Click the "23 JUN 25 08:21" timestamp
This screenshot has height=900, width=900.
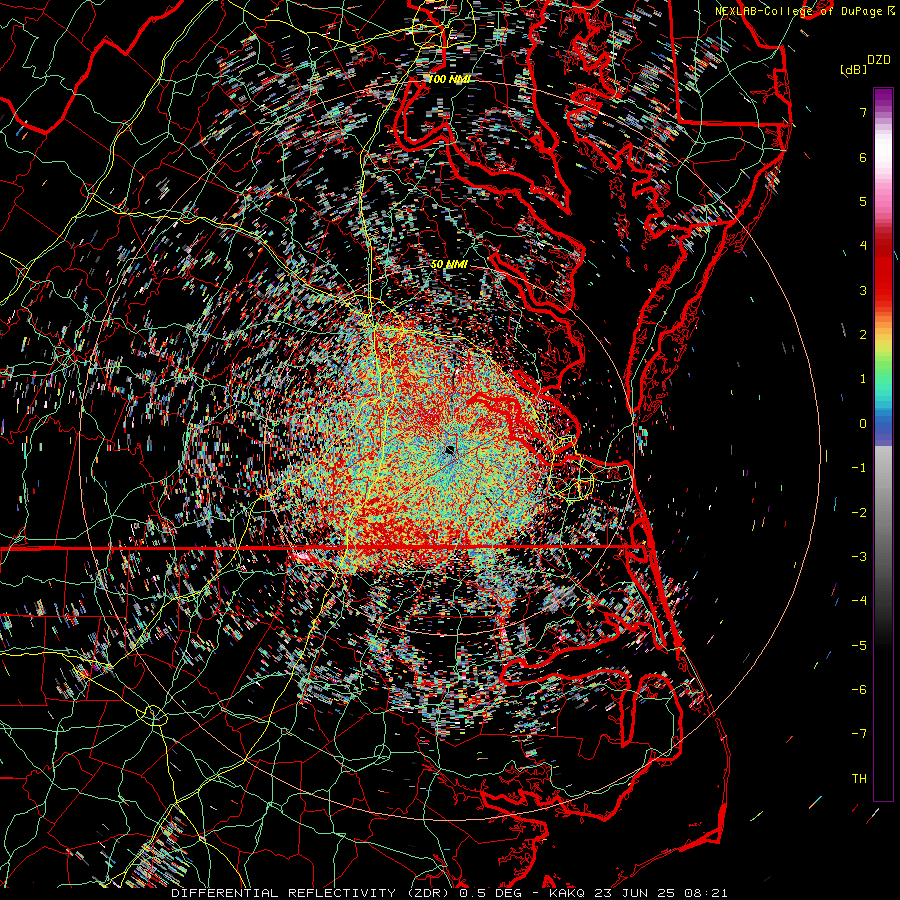coord(660,893)
